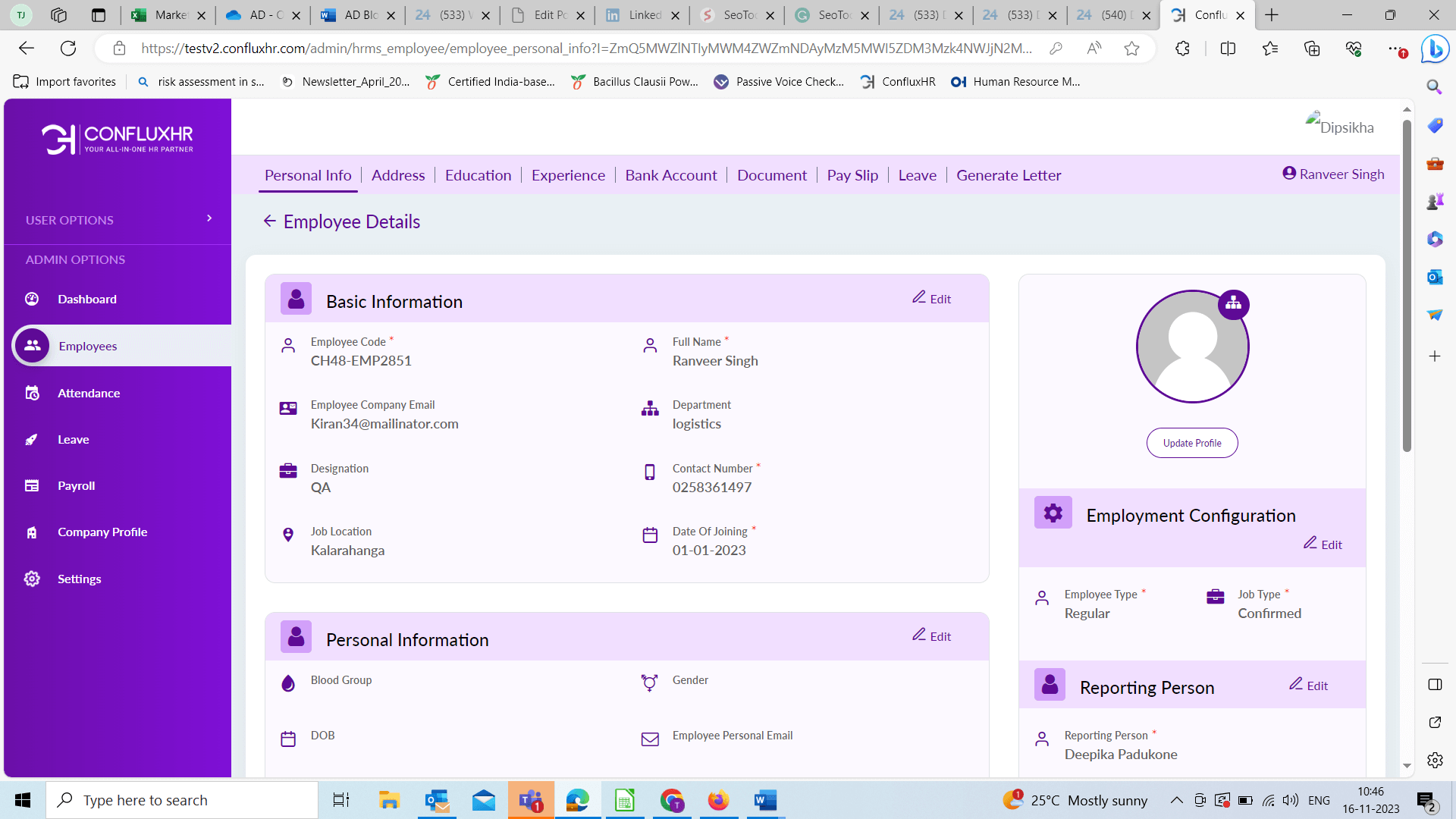Click the photo upload icon on profile picture
Viewport: 1456px width, 819px height.
1234,304
